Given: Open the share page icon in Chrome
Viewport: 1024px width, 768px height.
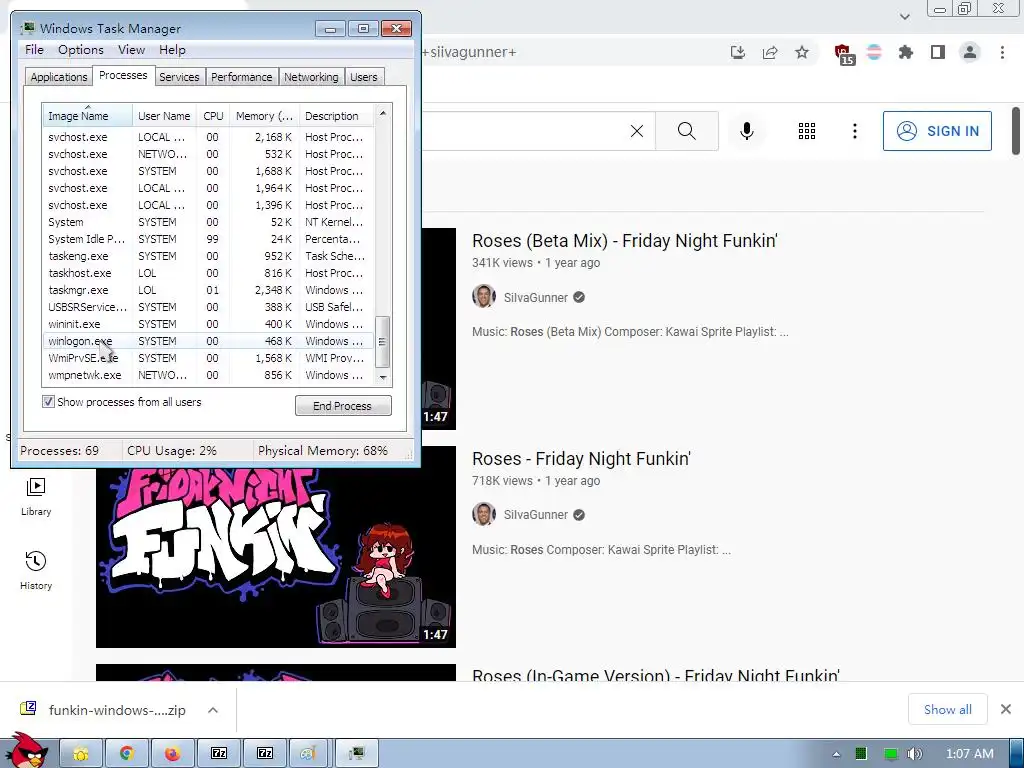Looking at the screenshot, I should [770, 52].
